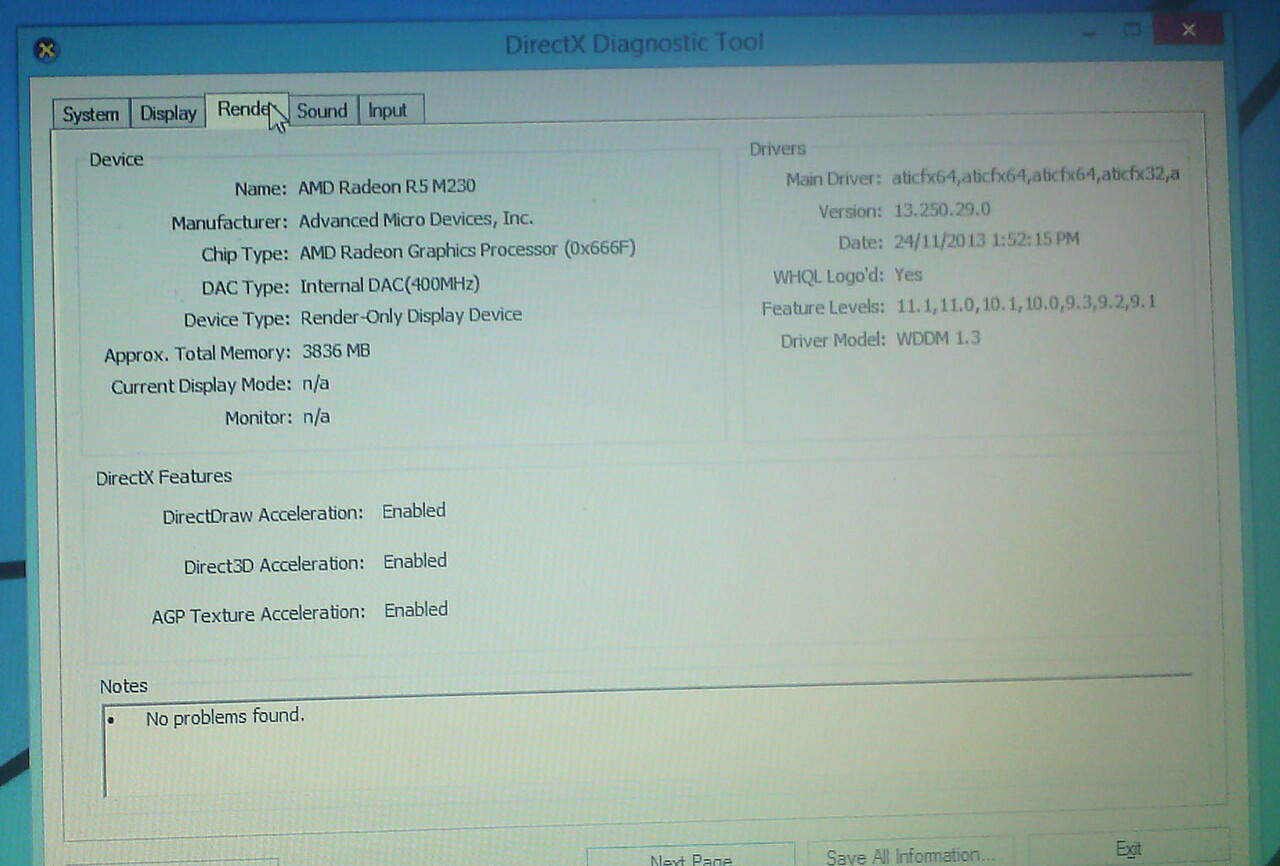Click Render-Only Display Device value
The width and height of the screenshot is (1280, 866).
pos(411,316)
